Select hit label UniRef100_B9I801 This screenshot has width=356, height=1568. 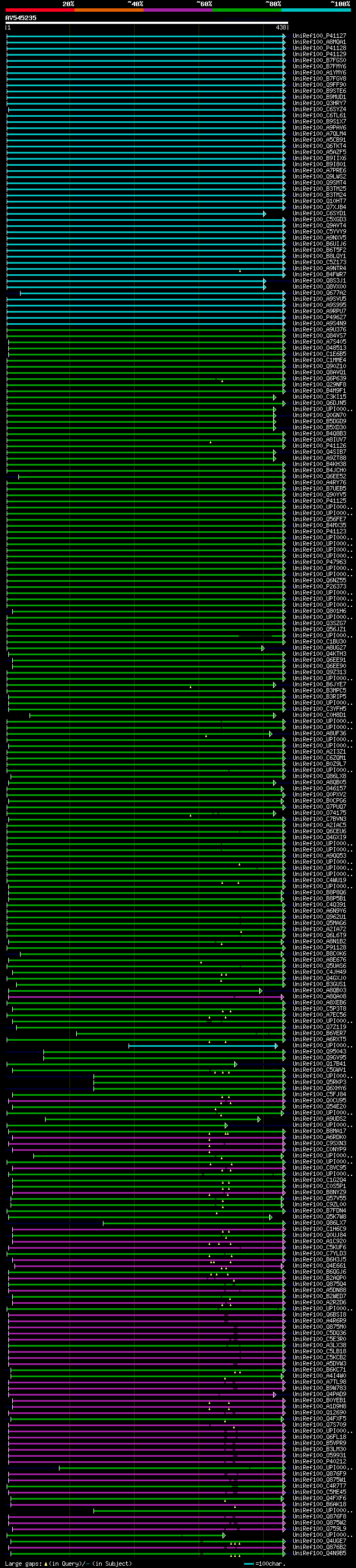[x=319, y=164]
